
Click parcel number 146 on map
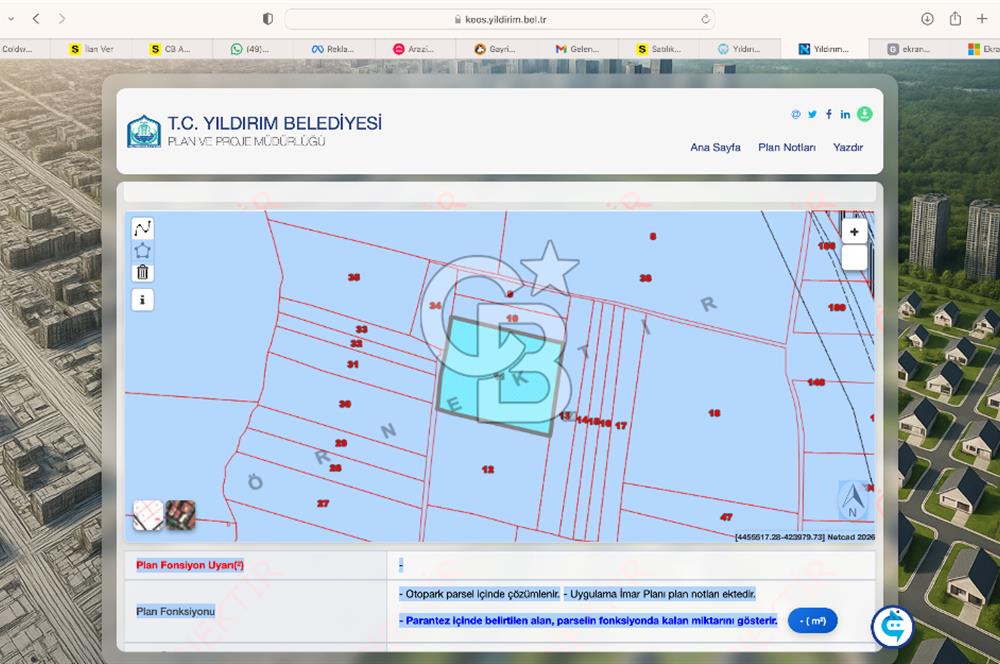(816, 382)
